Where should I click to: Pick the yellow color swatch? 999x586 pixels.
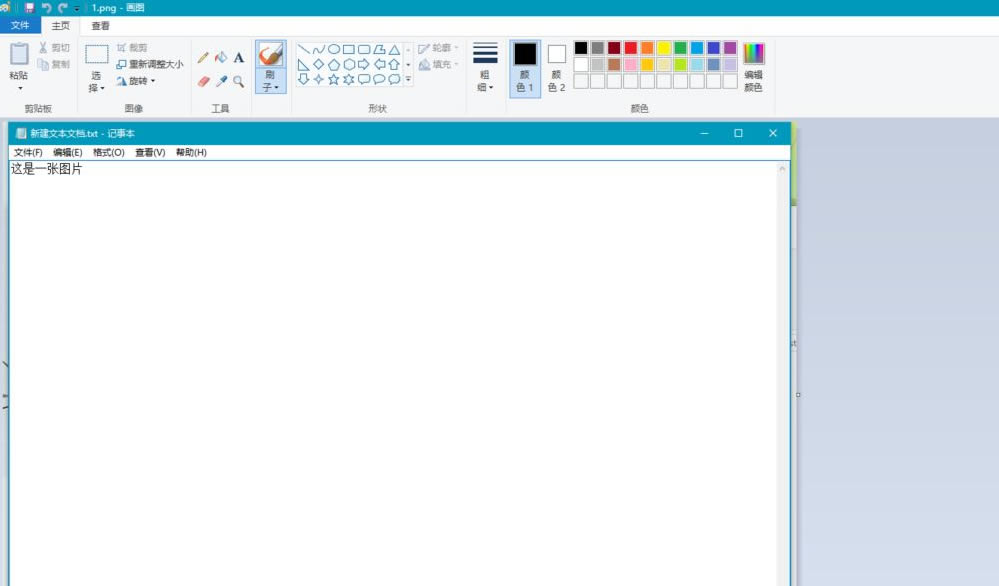[x=664, y=48]
